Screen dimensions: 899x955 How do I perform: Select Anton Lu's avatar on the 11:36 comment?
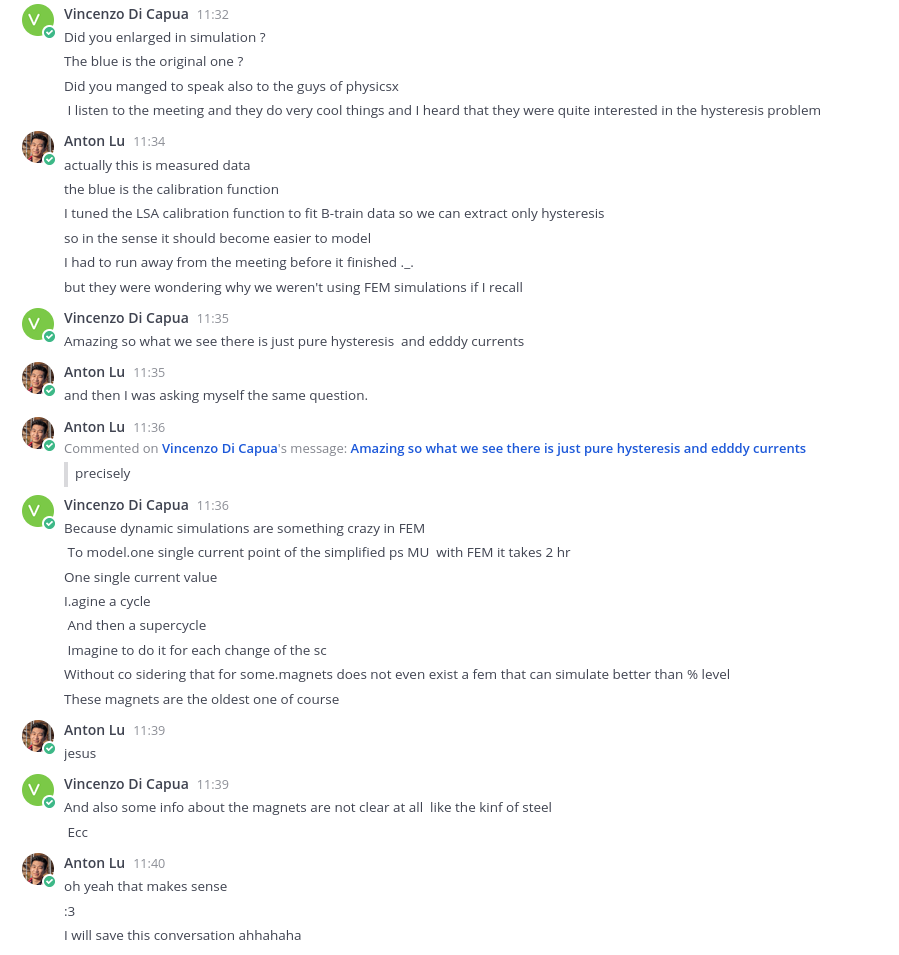click(37, 433)
